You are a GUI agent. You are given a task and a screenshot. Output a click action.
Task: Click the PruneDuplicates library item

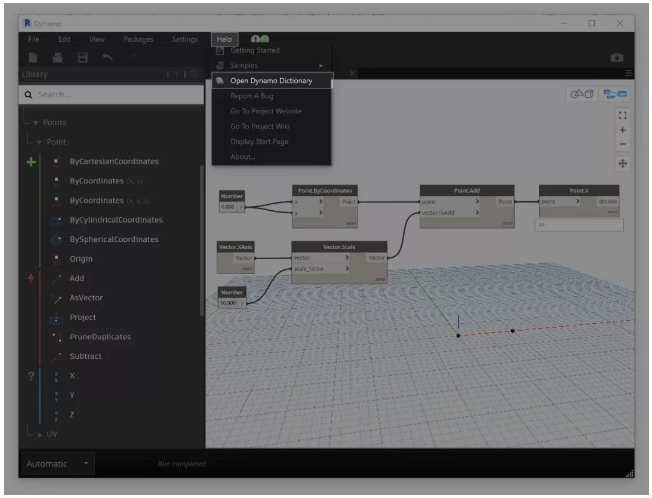pos(100,337)
